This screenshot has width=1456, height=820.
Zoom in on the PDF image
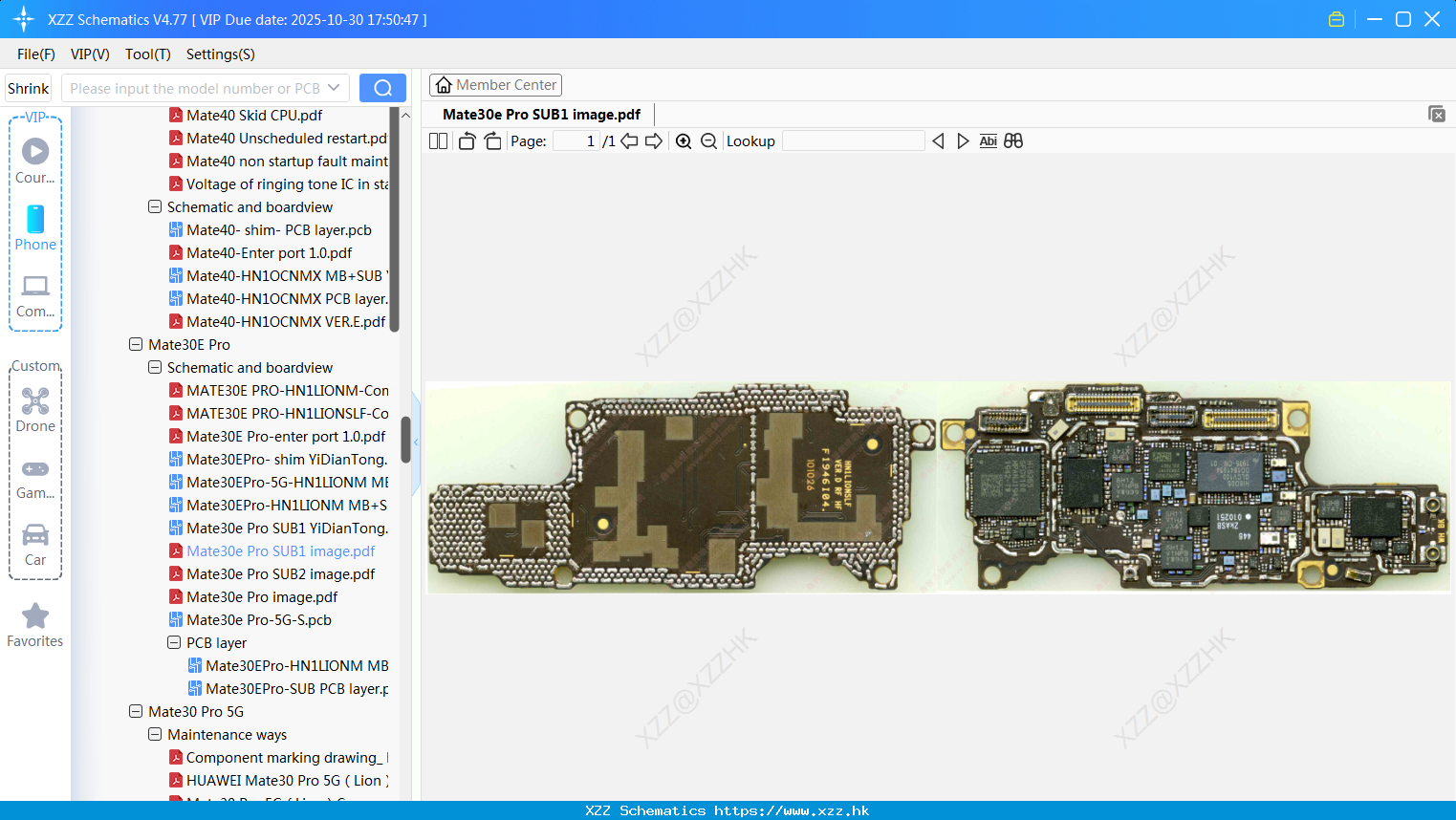pos(684,140)
